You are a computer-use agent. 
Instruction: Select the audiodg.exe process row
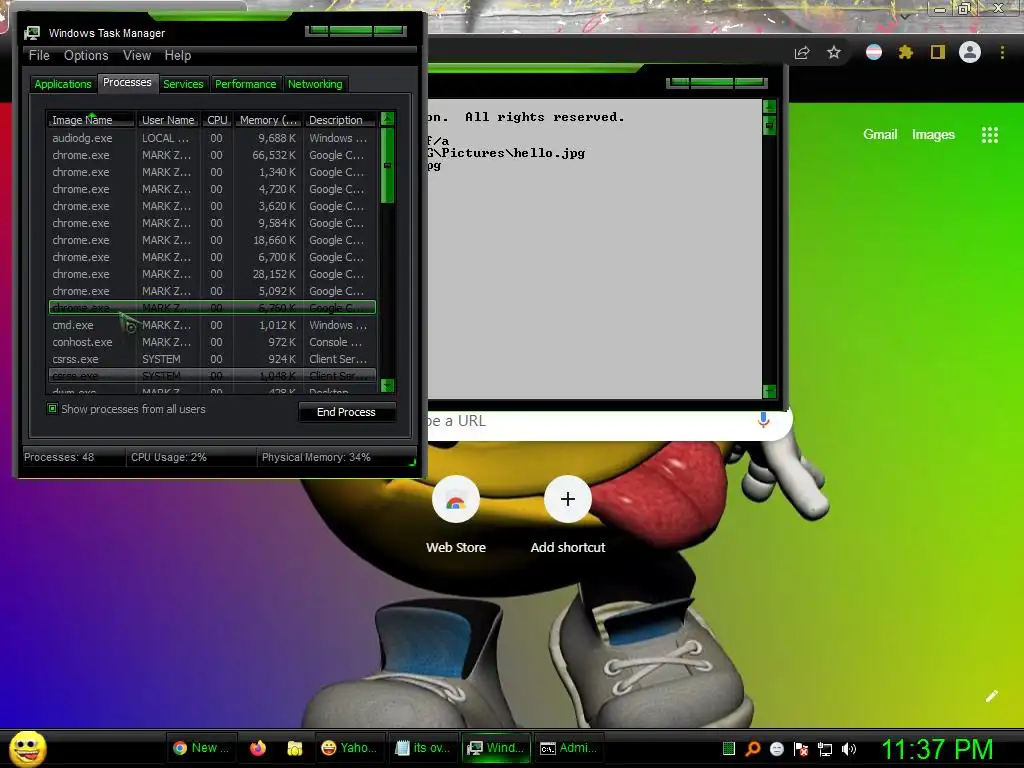tap(212, 138)
